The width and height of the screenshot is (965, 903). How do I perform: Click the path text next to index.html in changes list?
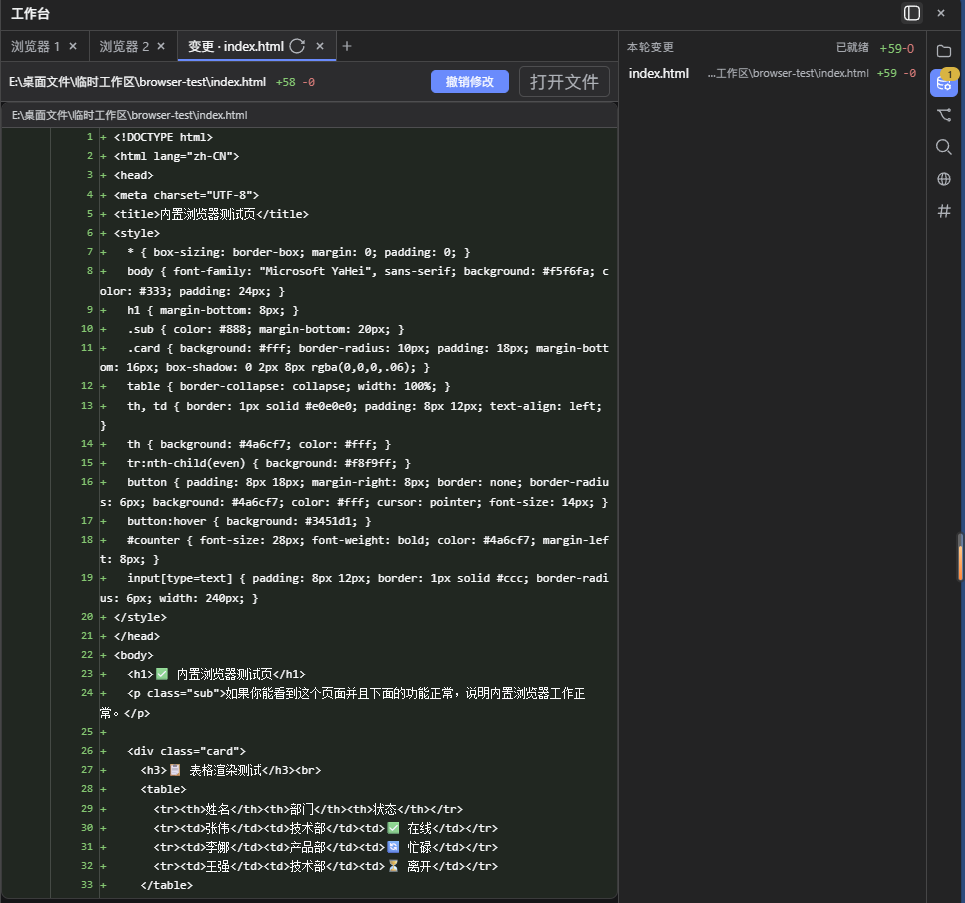point(788,73)
